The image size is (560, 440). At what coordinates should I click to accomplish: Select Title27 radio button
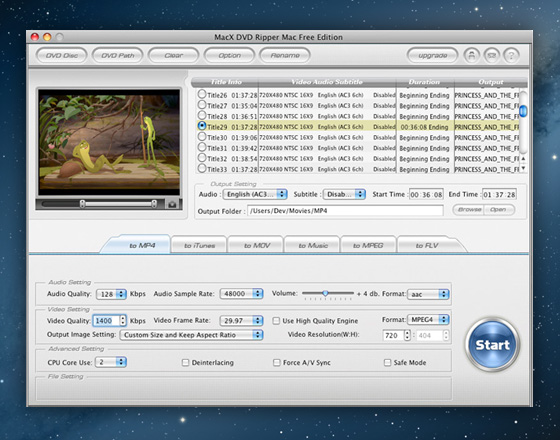point(202,105)
